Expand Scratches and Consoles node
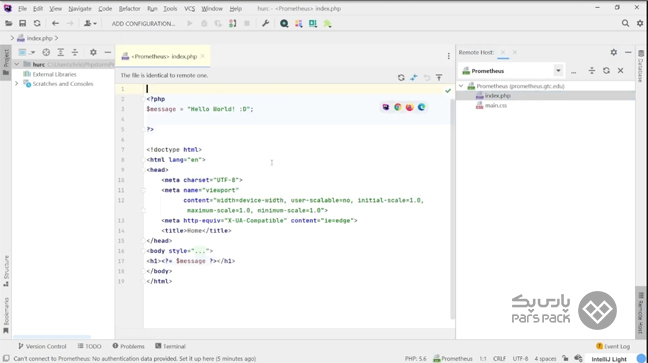 17,84
